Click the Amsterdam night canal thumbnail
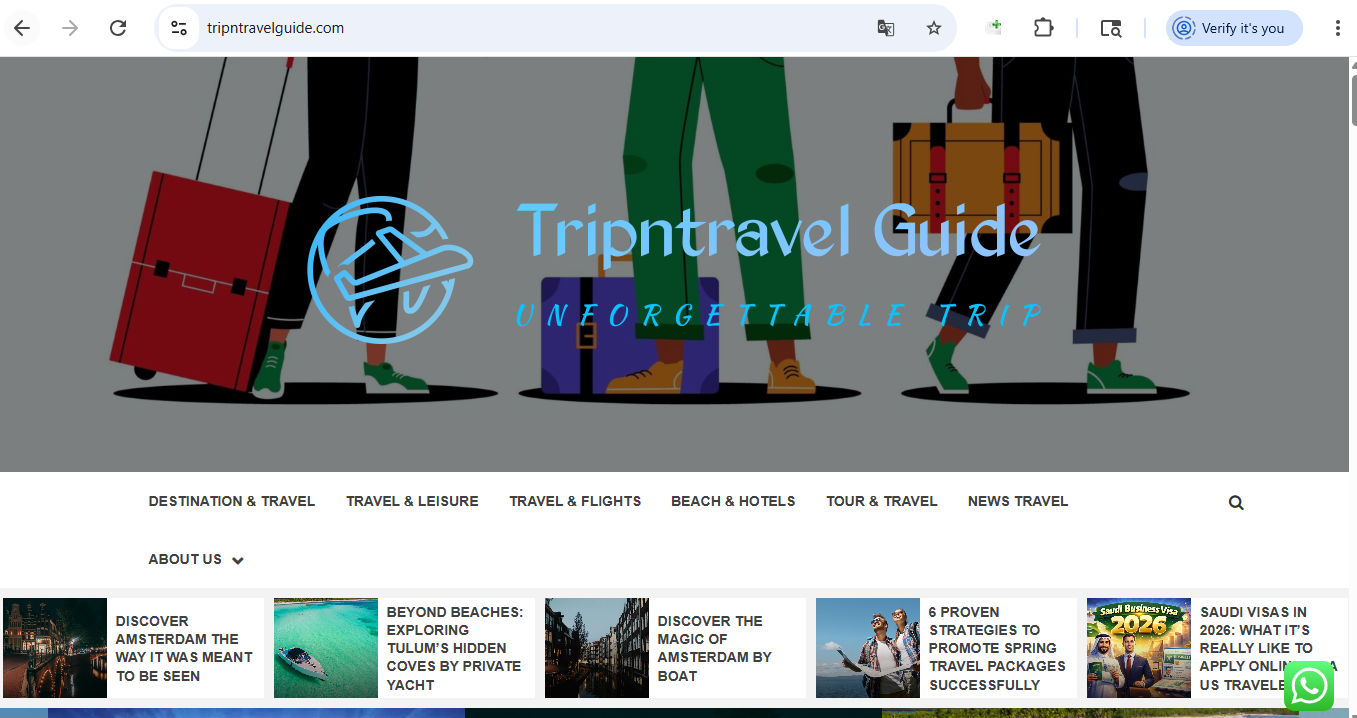This screenshot has width=1357, height=718. [55, 648]
